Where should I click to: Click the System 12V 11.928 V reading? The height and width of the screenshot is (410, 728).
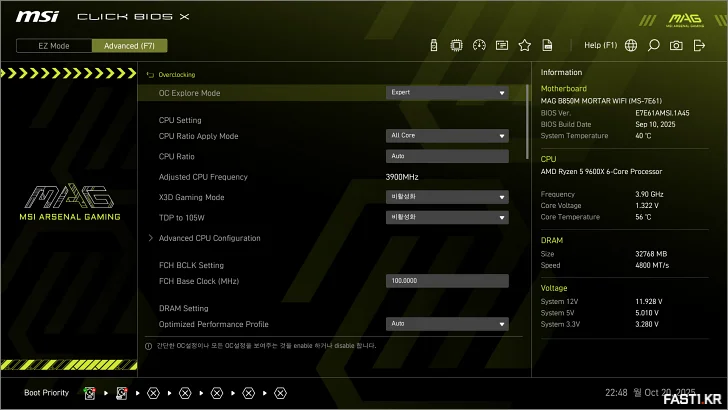pyautogui.click(x=649, y=302)
